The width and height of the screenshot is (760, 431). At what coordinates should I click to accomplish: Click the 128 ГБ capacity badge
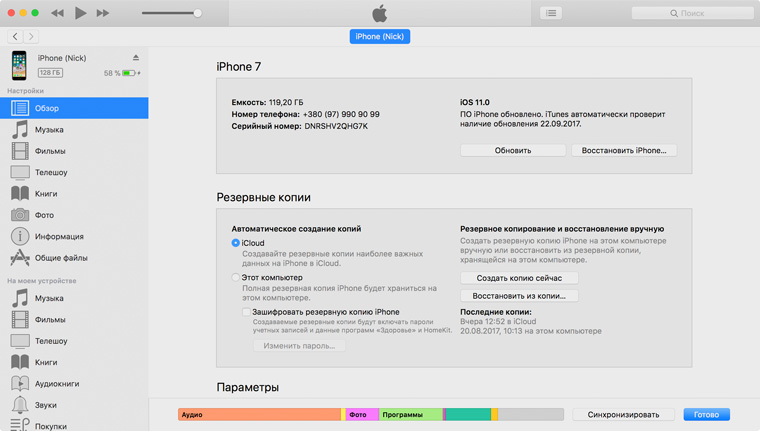[x=50, y=73]
